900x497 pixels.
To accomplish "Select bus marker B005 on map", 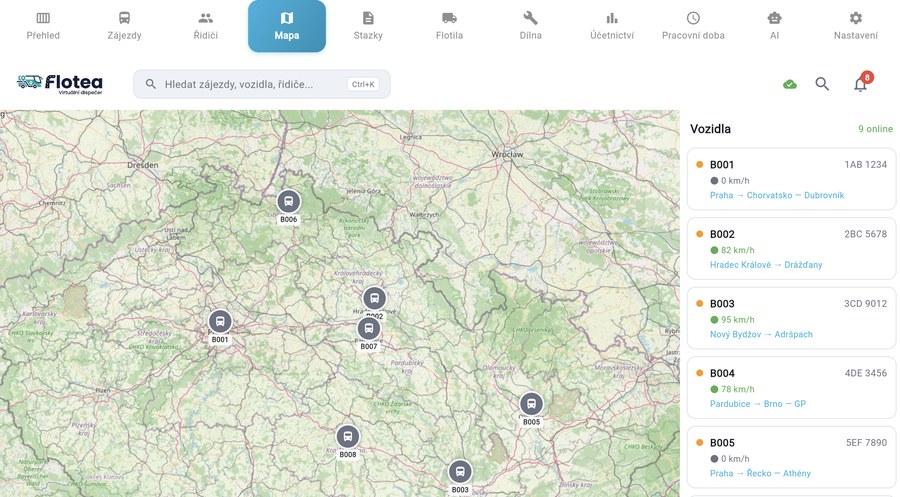I will coord(532,404).
